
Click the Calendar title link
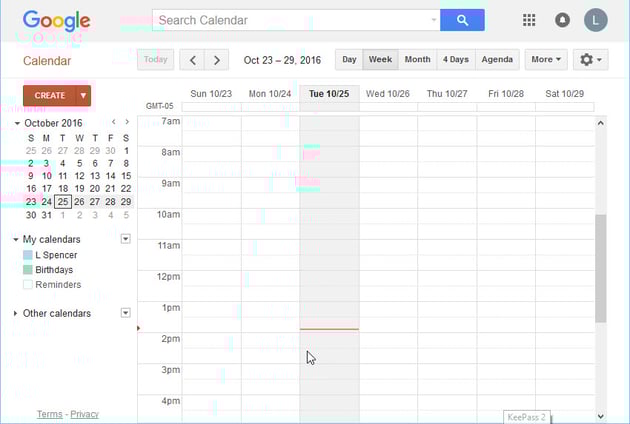[x=47, y=61]
